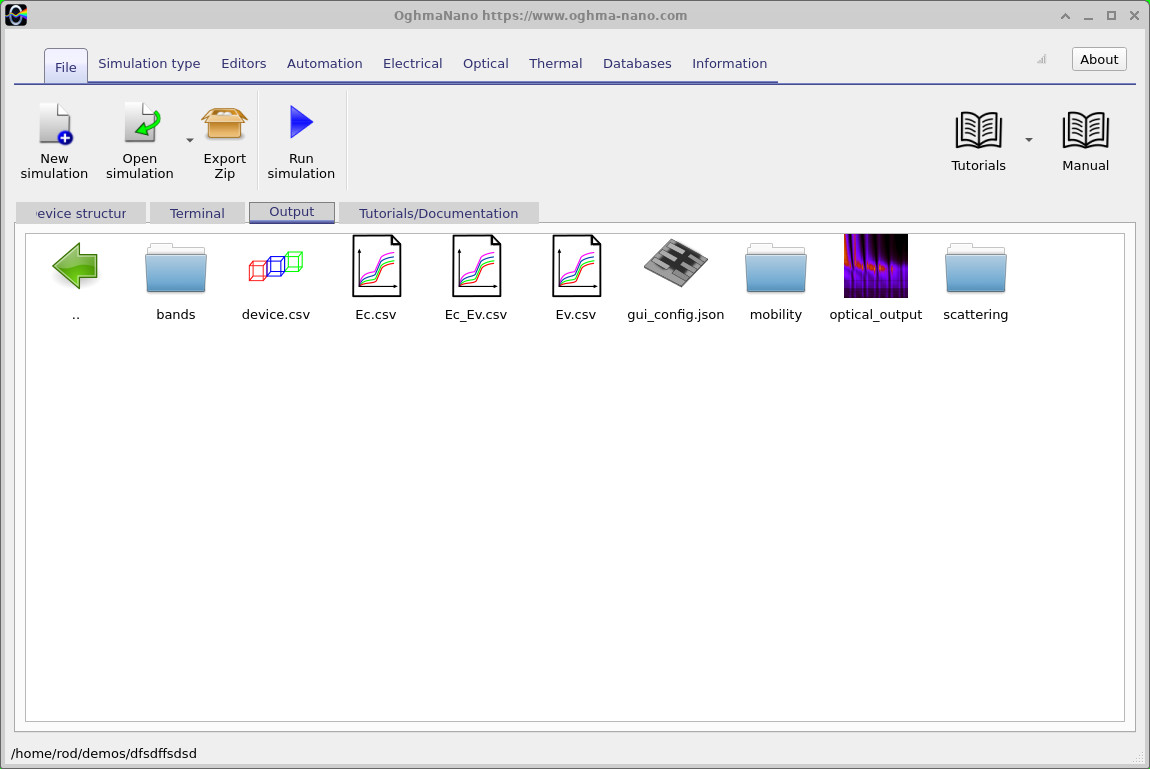
Task: Open the Thermal ribbon tab
Action: click(555, 63)
